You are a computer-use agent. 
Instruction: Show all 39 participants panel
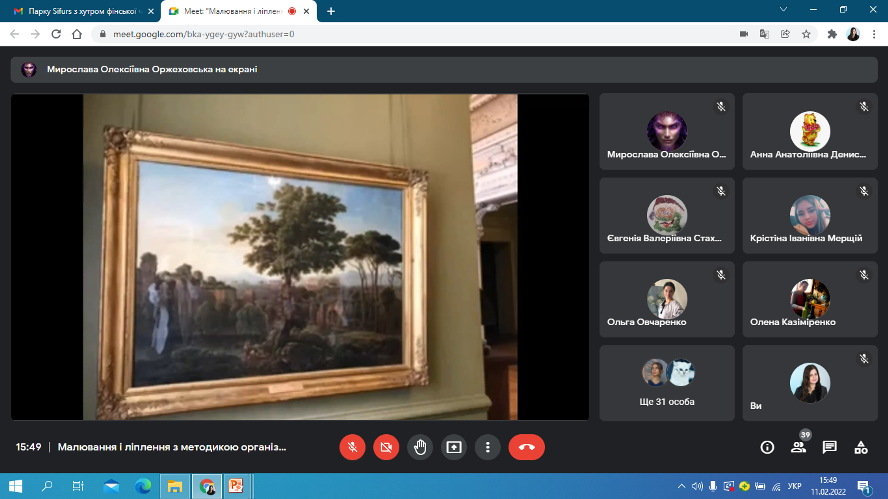click(799, 447)
